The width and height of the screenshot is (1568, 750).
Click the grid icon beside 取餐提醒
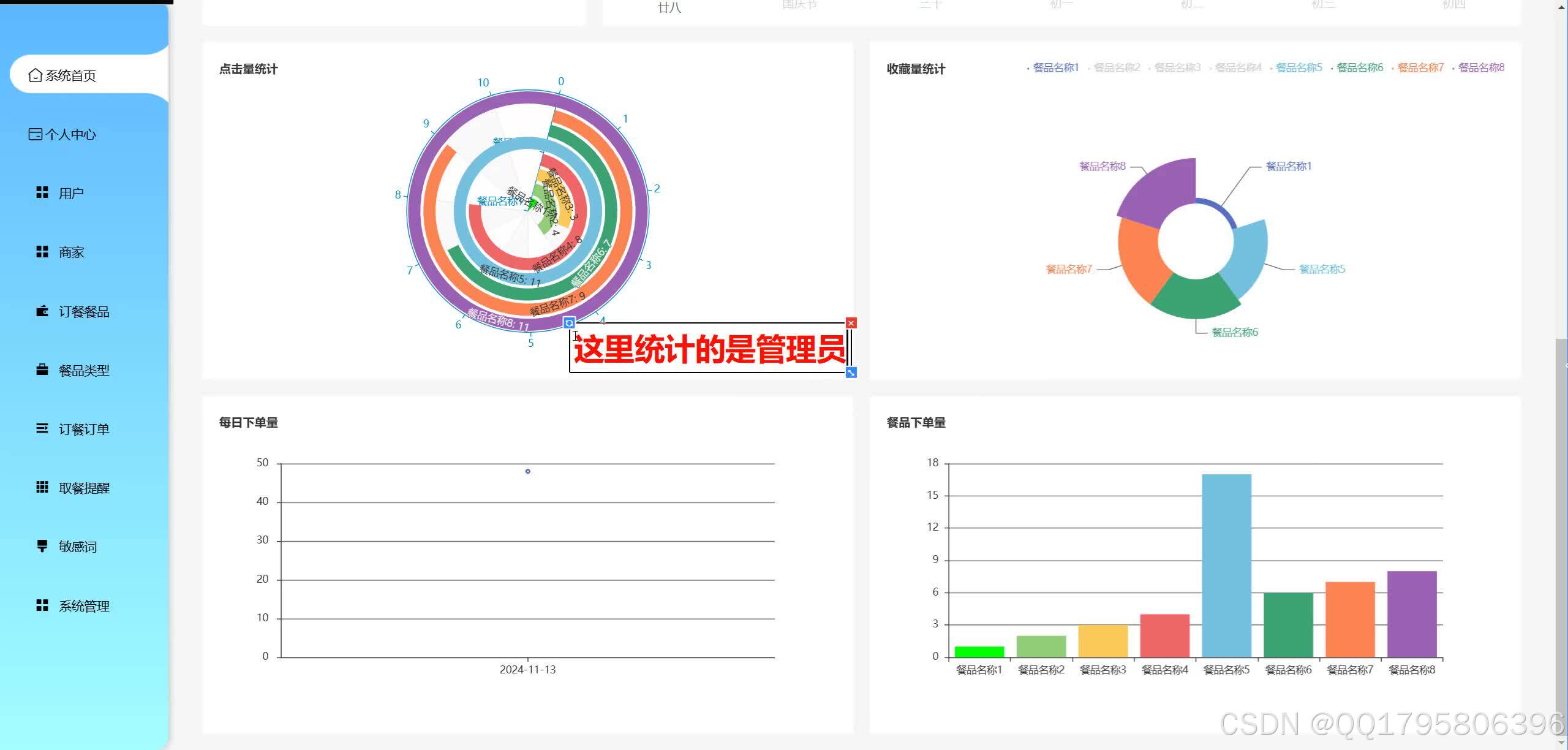click(x=42, y=487)
